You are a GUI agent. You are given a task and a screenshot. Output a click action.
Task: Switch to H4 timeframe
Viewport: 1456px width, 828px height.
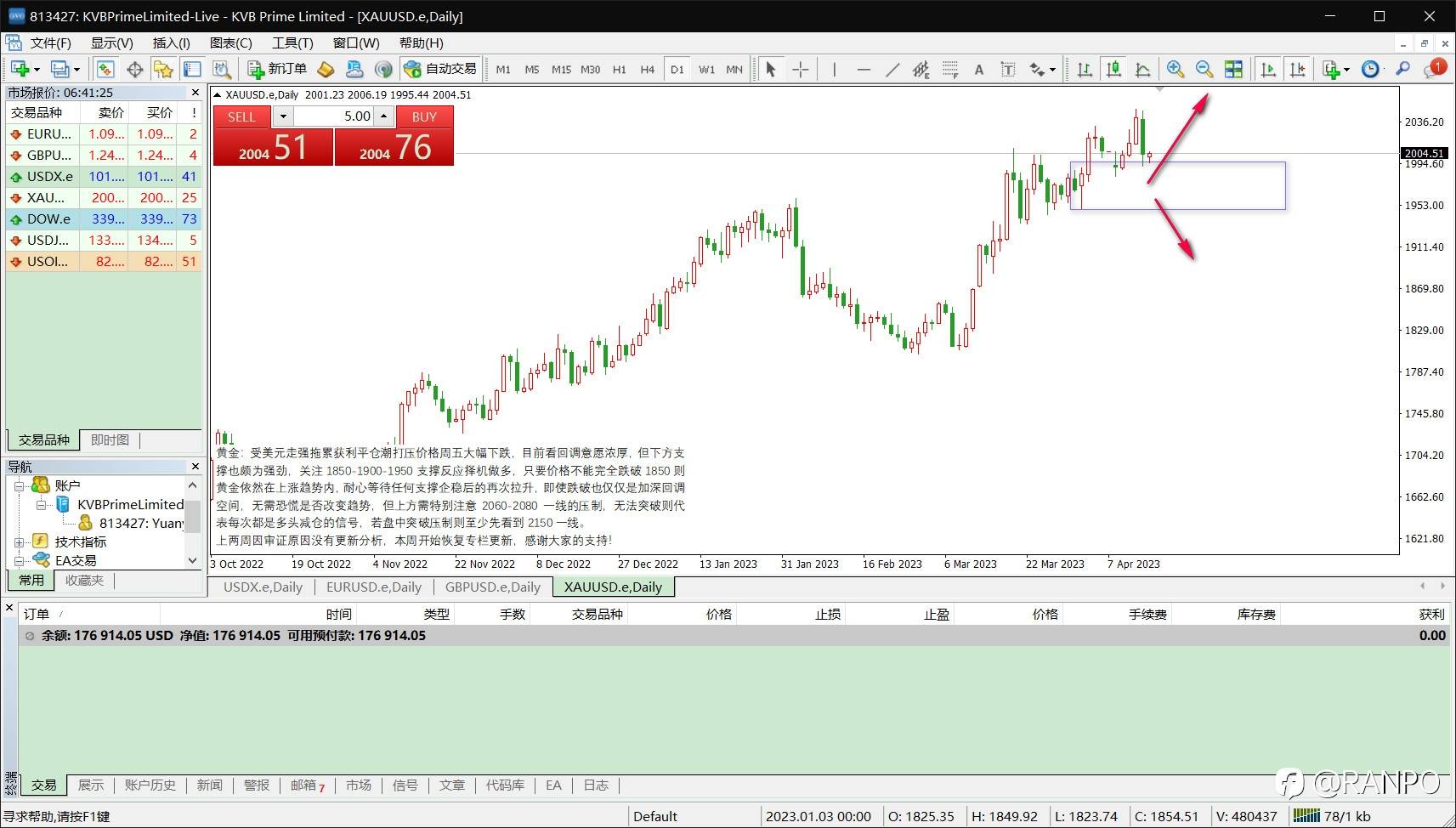click(648, 70)
